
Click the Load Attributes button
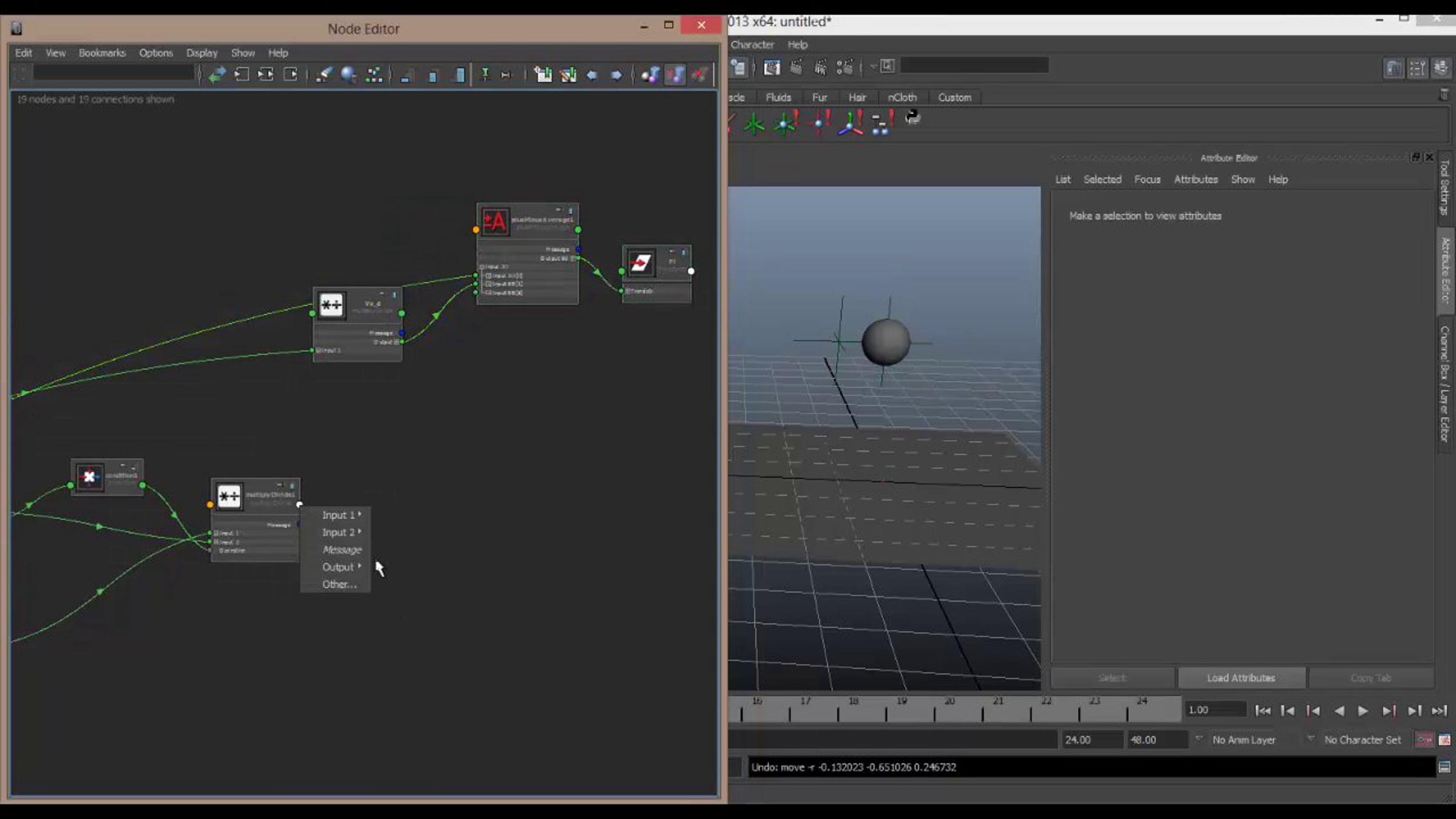(1241, 678)
